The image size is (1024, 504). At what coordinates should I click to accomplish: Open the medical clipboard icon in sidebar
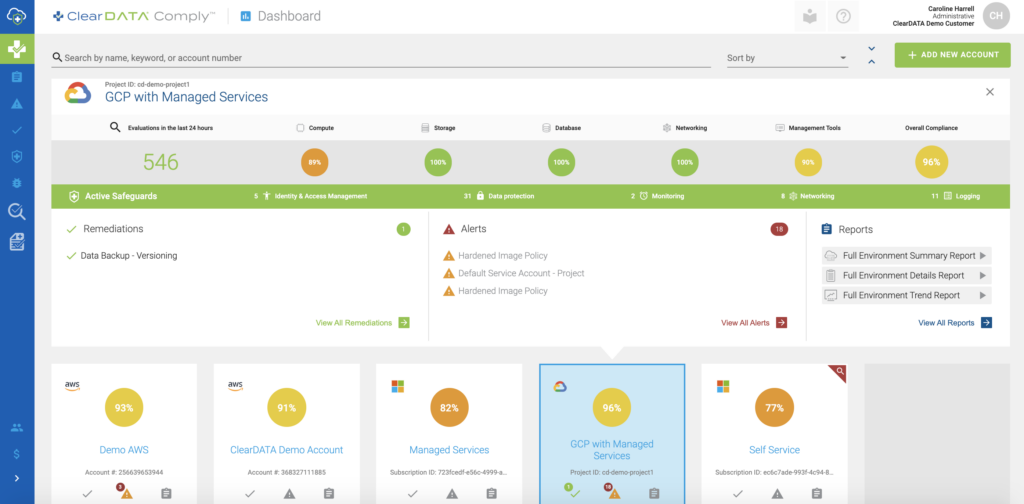[17, 242]
